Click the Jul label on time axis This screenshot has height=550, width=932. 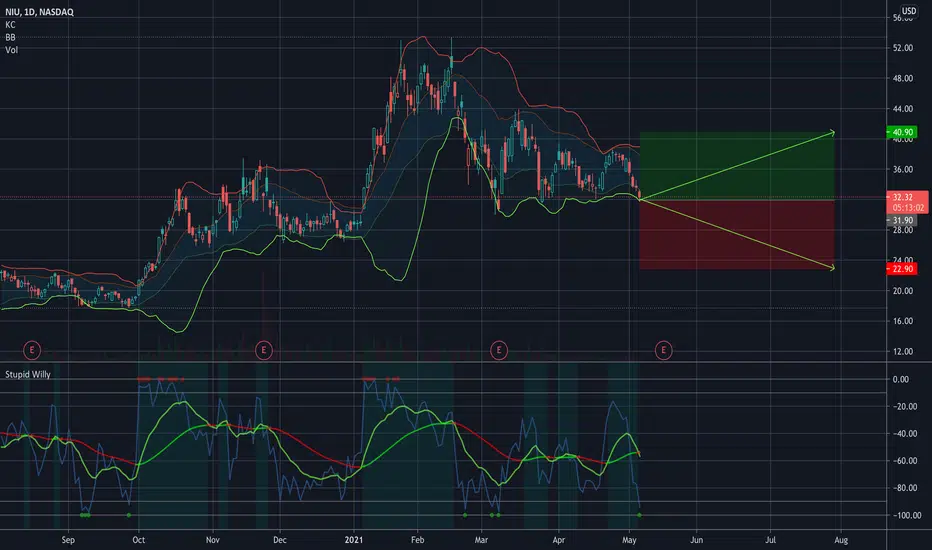pos(770,540)
